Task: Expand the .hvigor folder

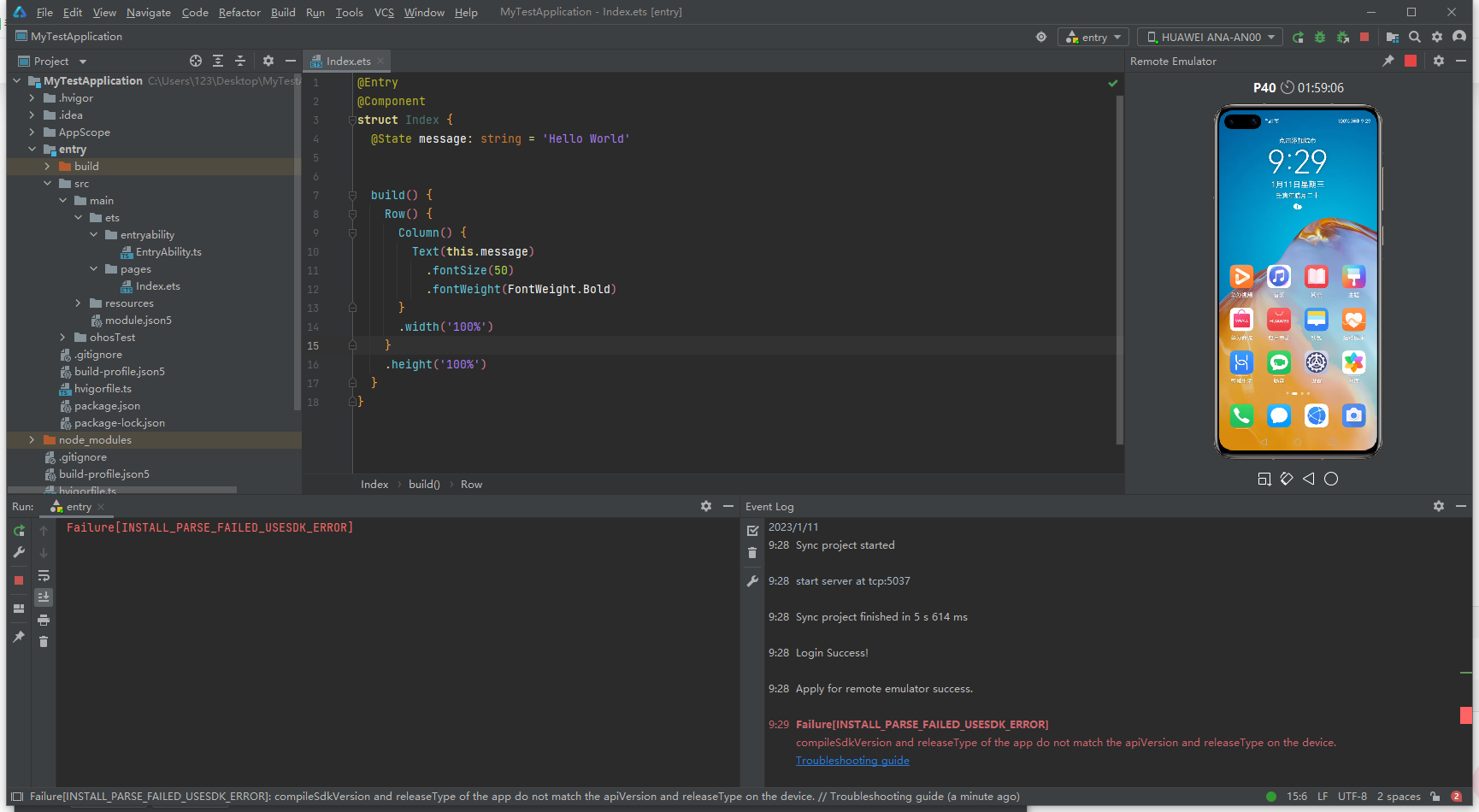Action: point(32,98)
